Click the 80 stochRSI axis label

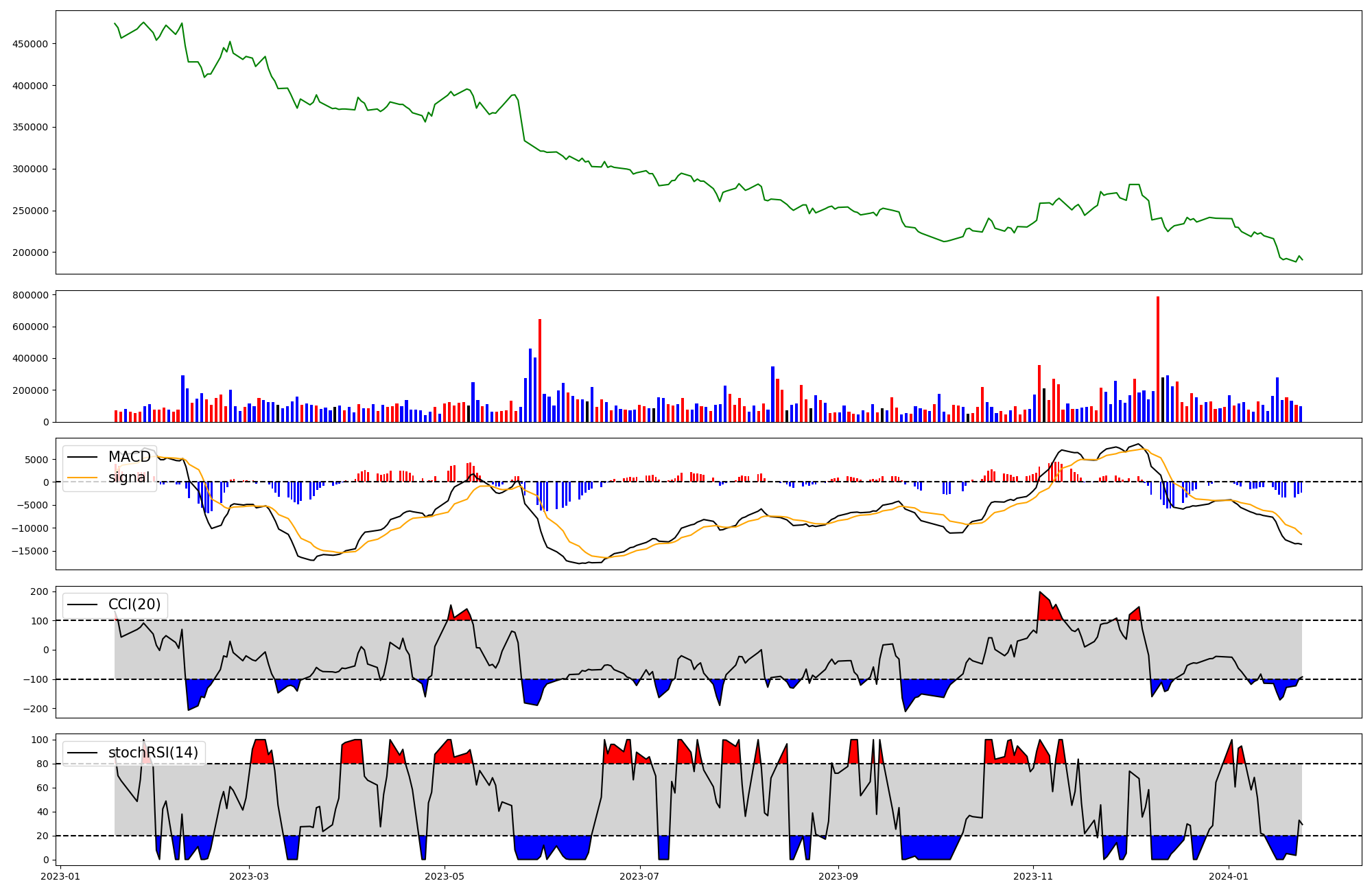coord(43,764)
